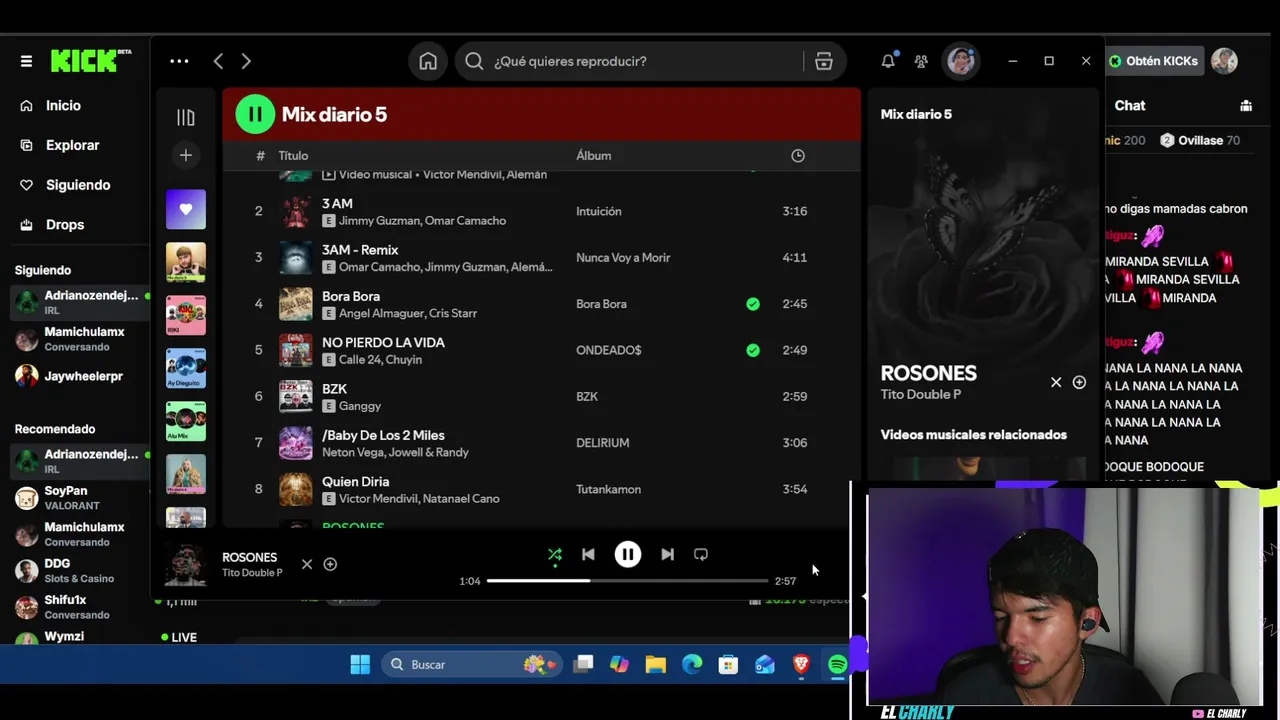Open Microsoft Edge from taskbar
Viewport: 1280px width, 720px height.
[x=692, y=664]
